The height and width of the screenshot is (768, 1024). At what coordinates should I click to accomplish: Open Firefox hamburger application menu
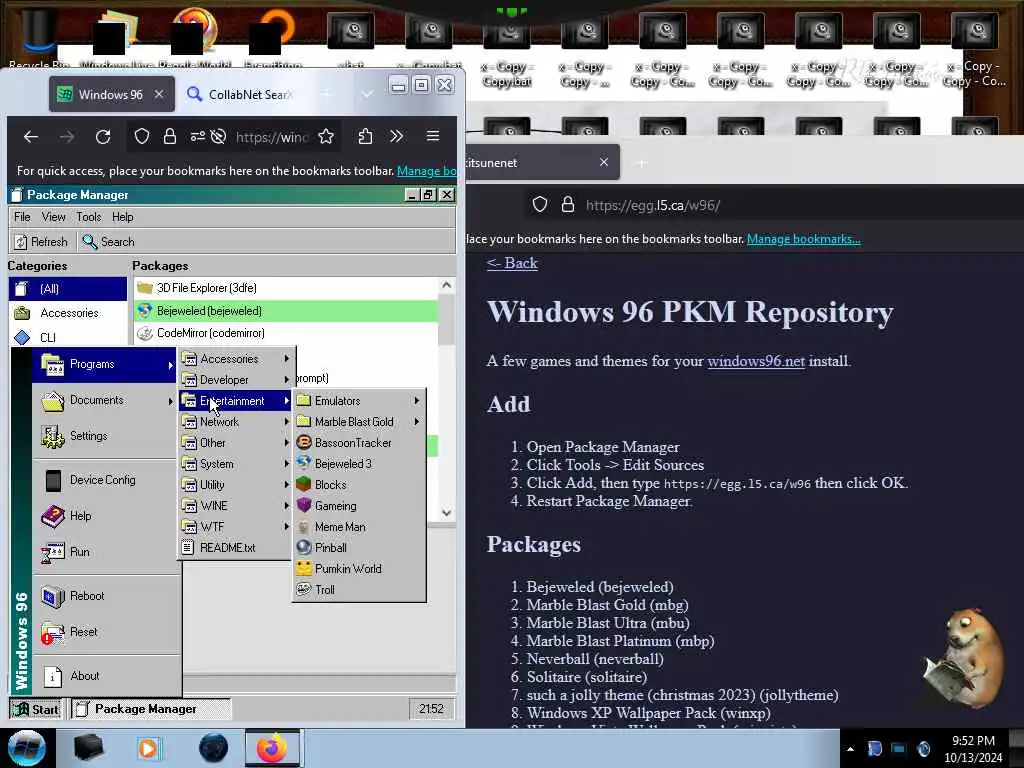[x=432, y=136]
